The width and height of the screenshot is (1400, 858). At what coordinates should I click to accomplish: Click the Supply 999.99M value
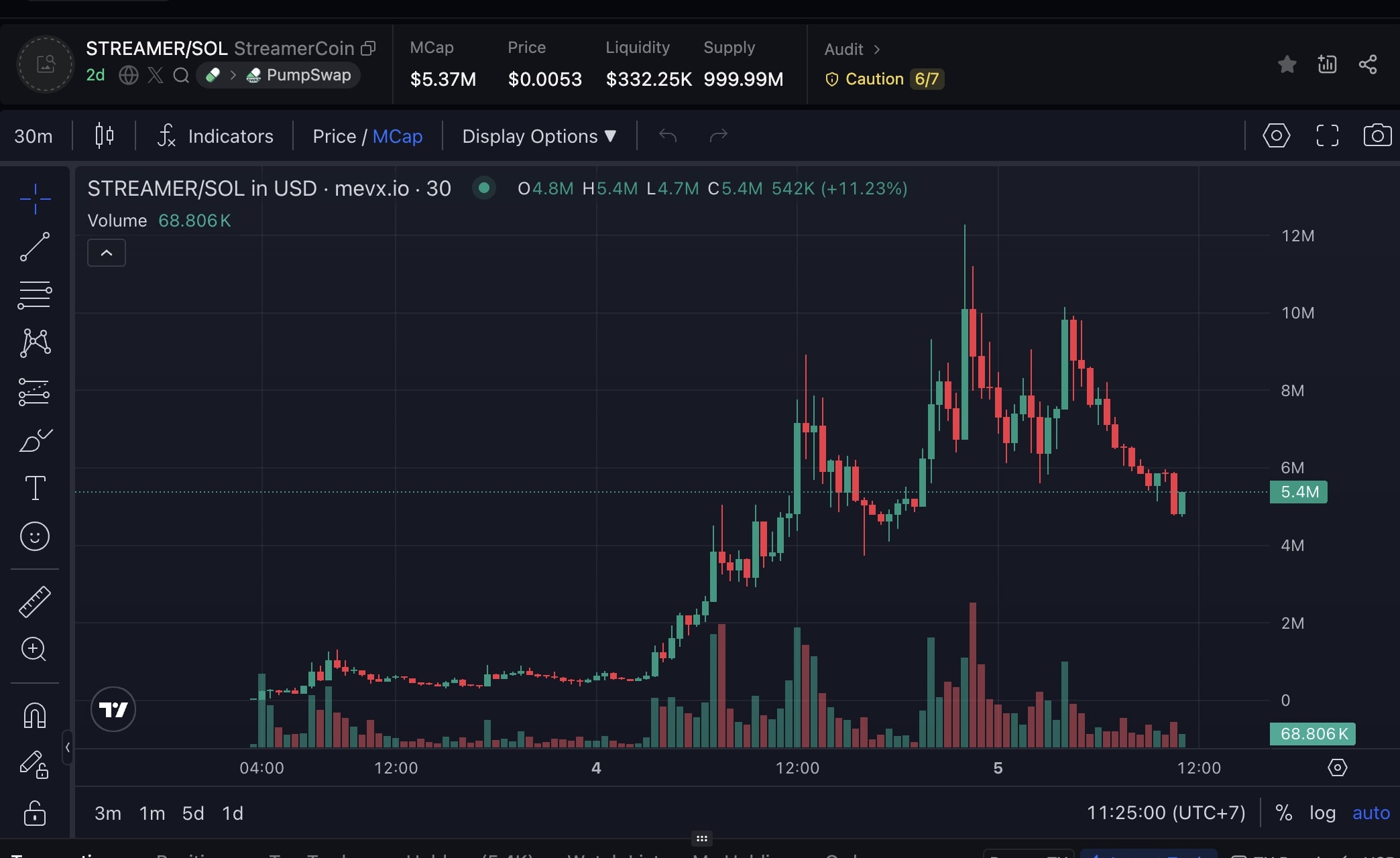pos(744,79)
